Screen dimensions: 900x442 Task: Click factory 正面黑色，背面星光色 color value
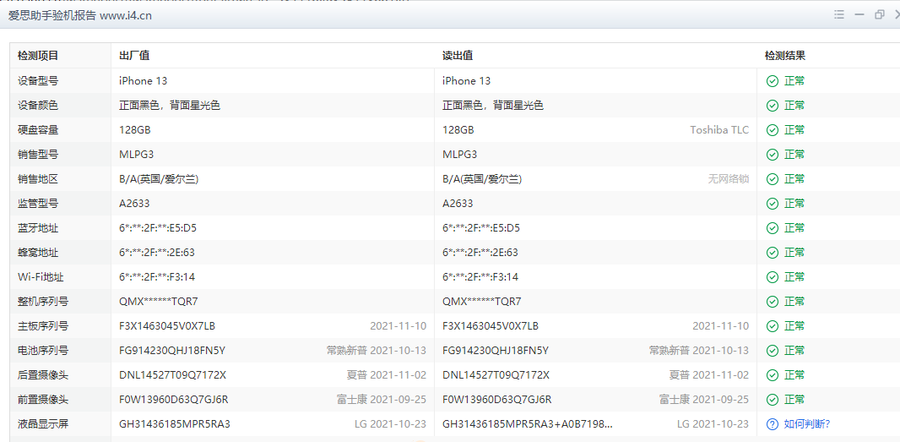(x=169, y=106)
